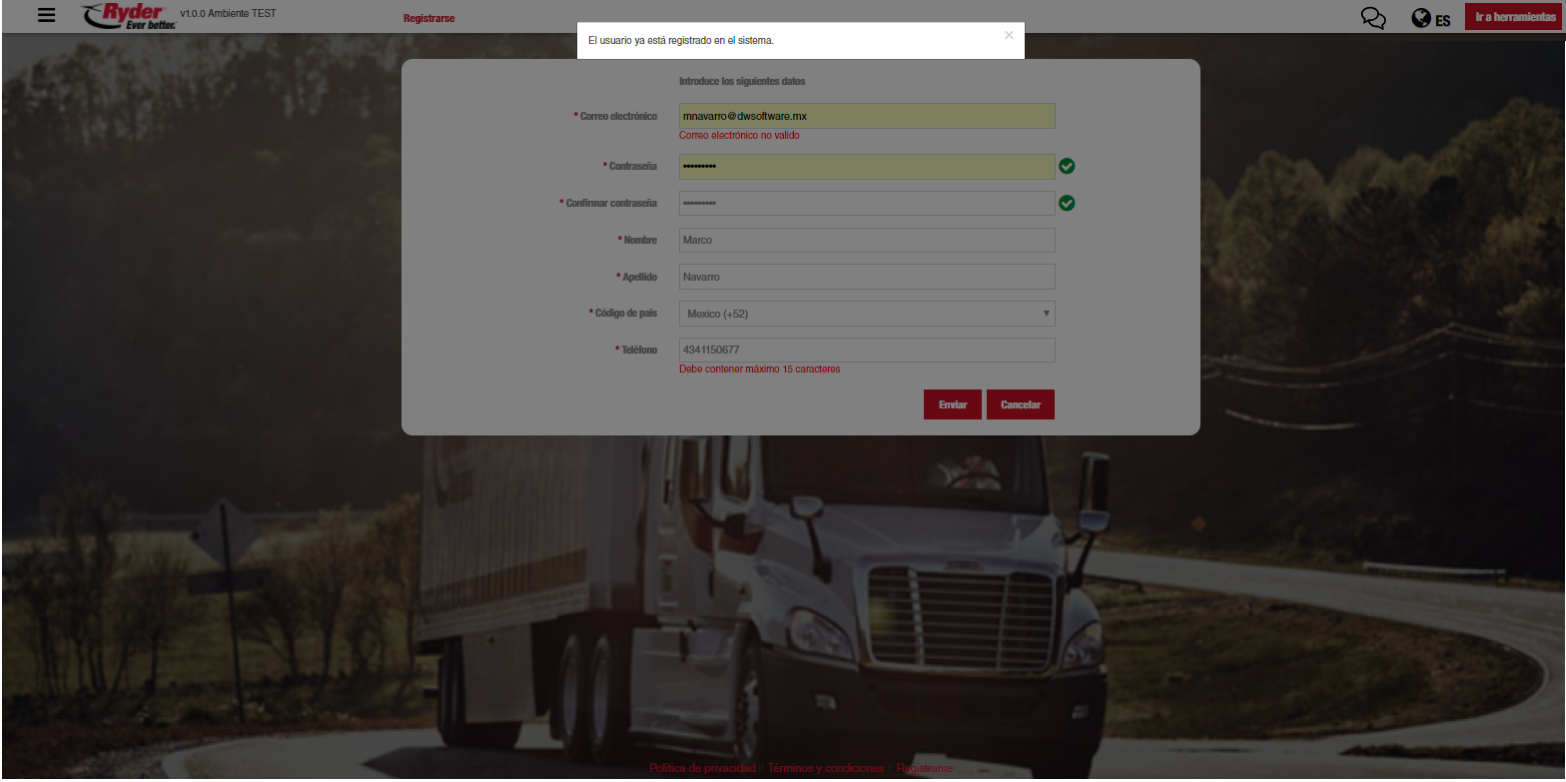Click green checkmark beside Confirmar contraseña field

coord(1067,203)
